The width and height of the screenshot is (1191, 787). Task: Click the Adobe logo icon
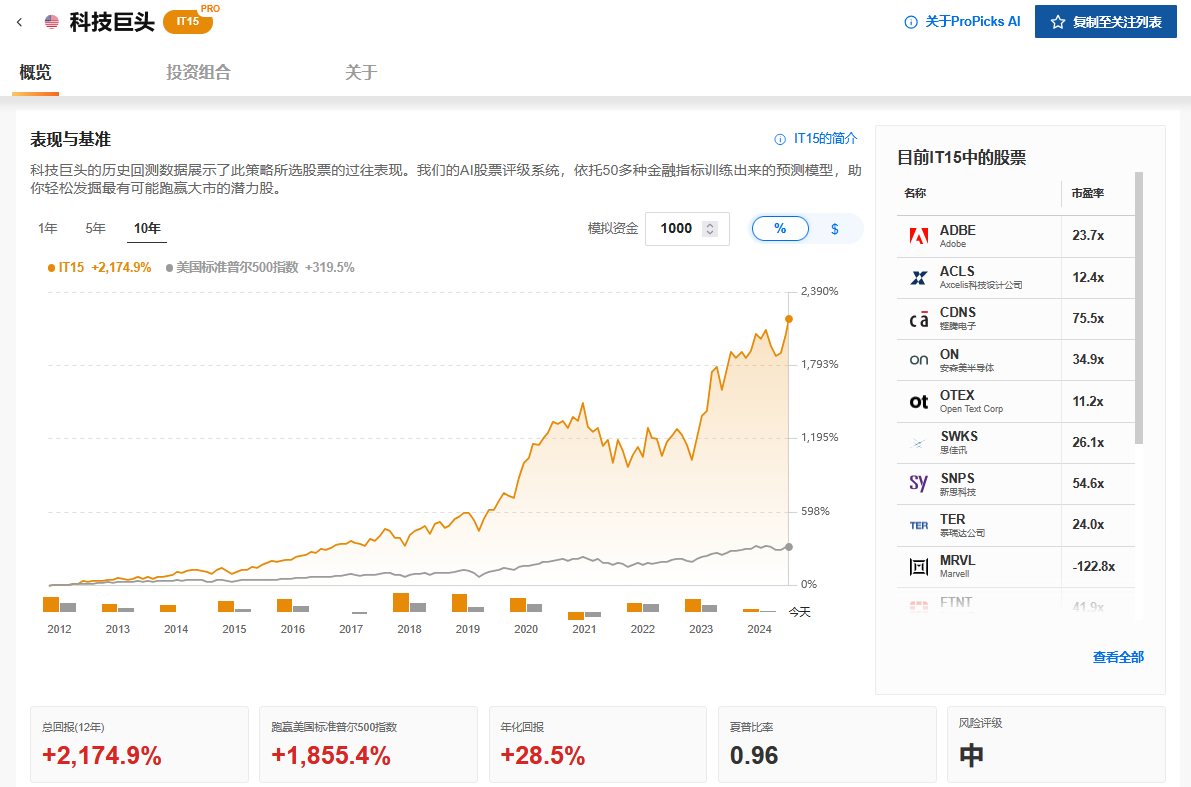pyautogui.click(x=918, y=236)
